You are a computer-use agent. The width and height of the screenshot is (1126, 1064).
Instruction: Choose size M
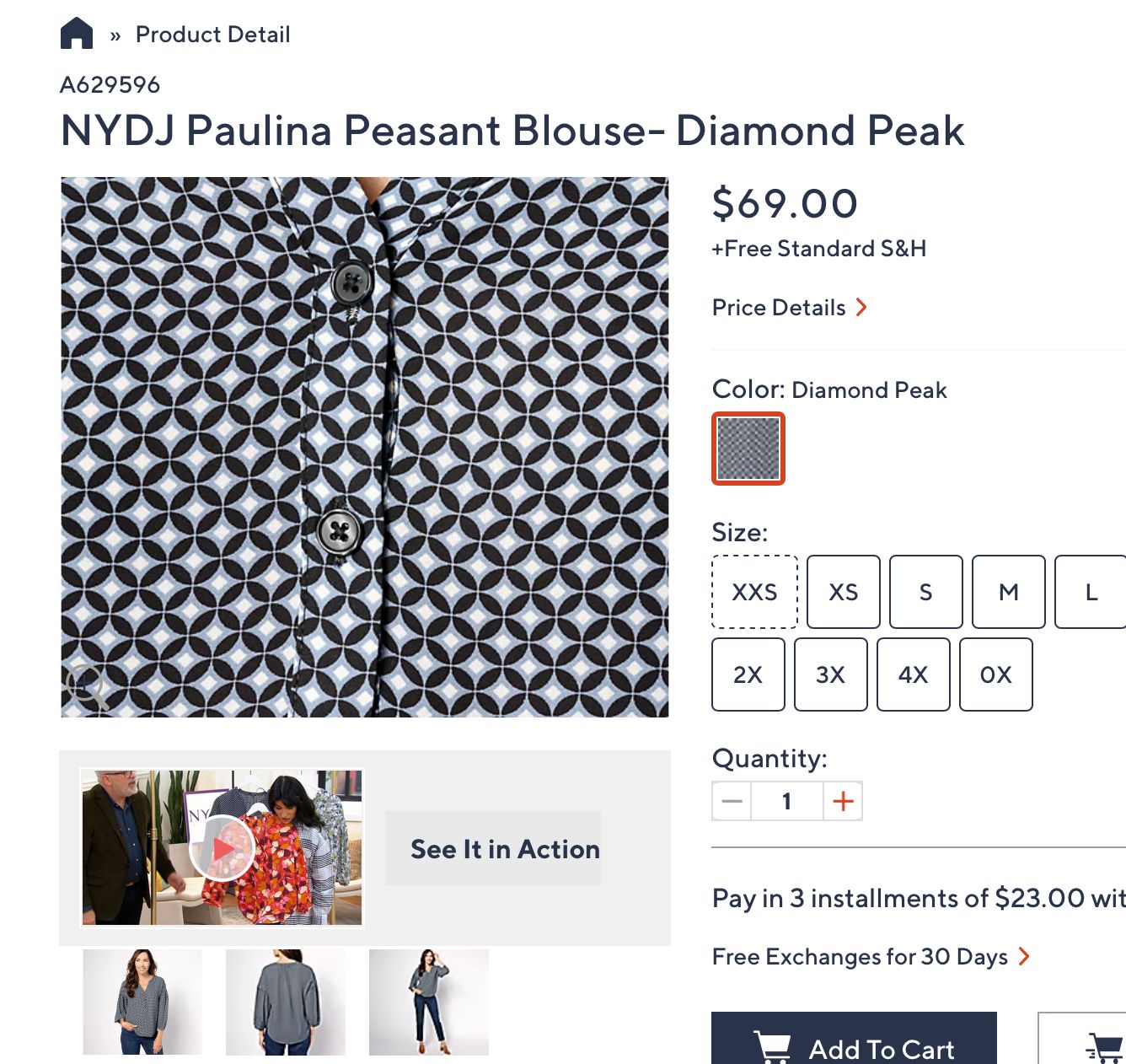(x=1008, y=592)
